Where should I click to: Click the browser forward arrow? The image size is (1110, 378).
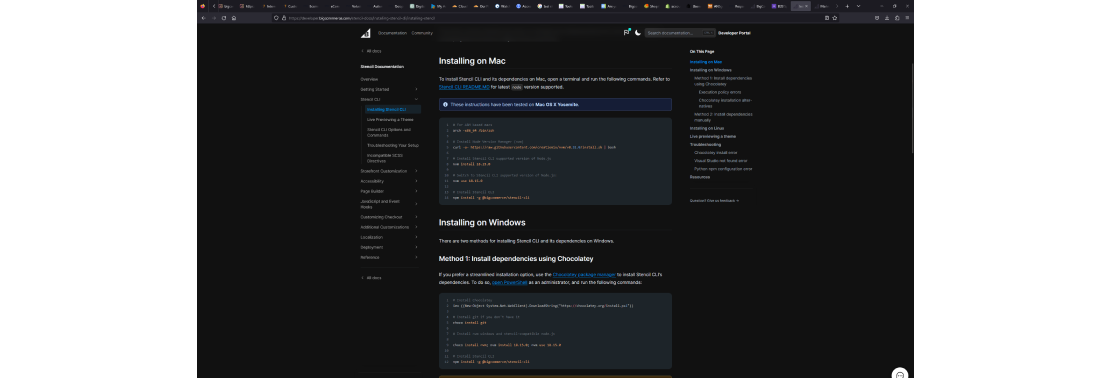pos(214,18)
